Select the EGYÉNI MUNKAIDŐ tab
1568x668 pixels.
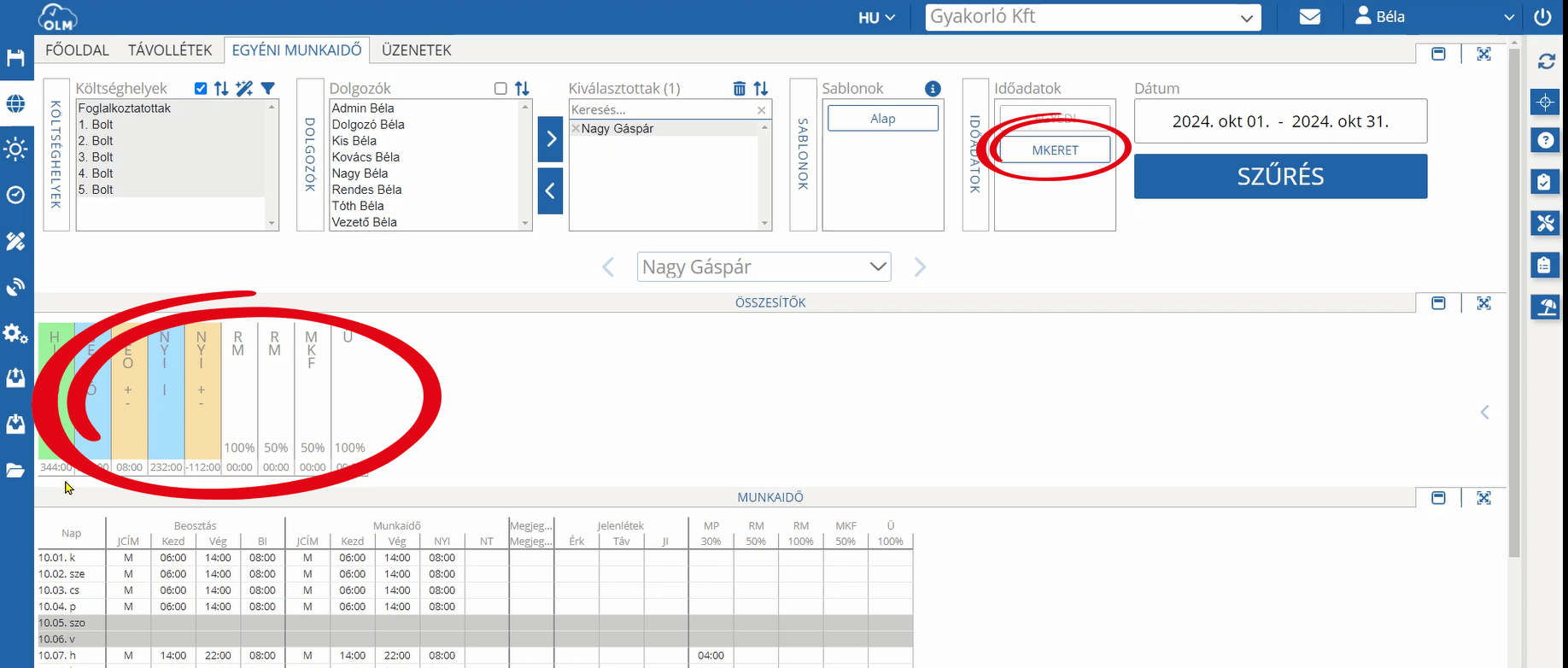[x=297, y=50]
